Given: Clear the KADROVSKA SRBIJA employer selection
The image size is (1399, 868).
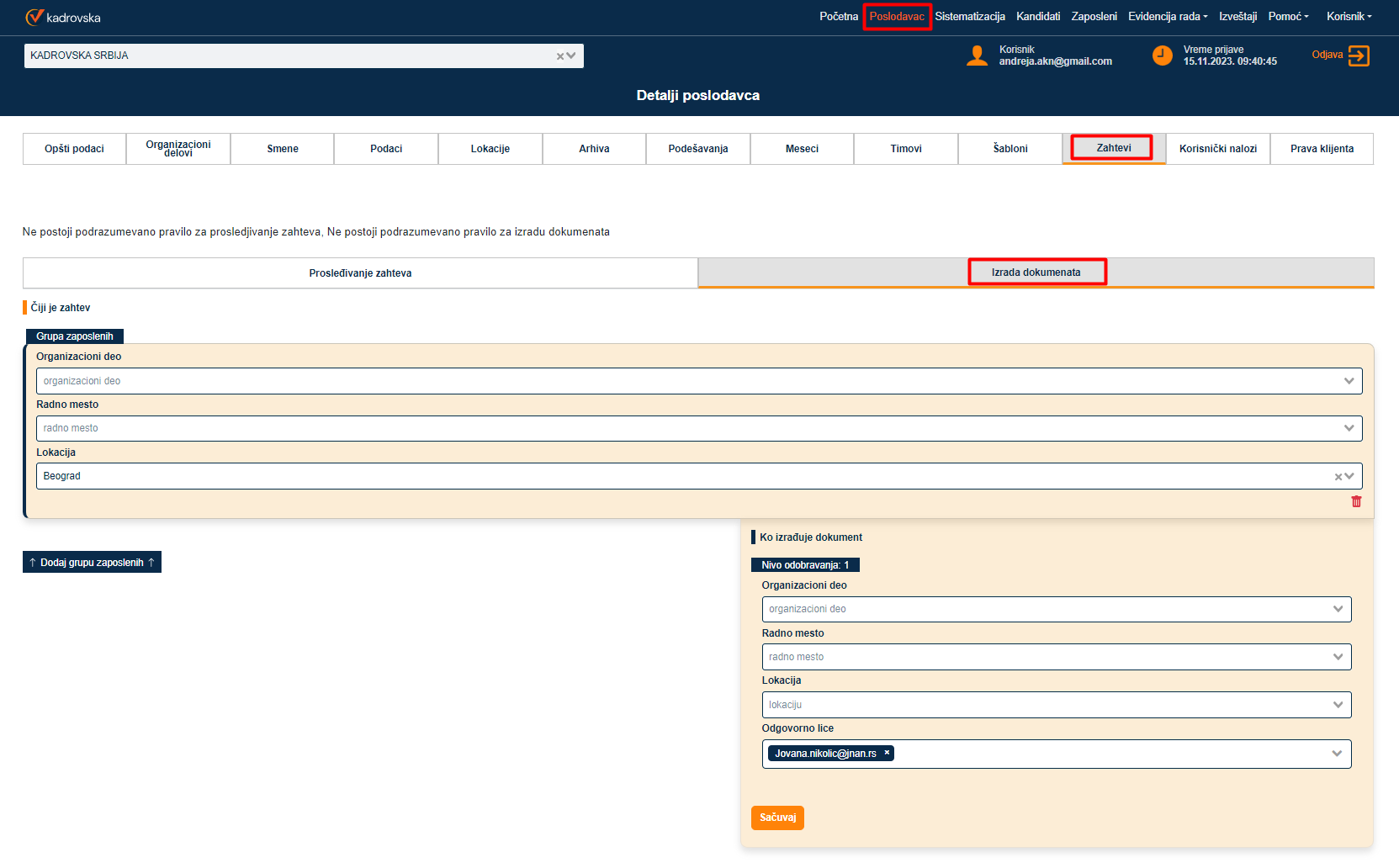Looking at the screenshot, I should tap(560, 56).
